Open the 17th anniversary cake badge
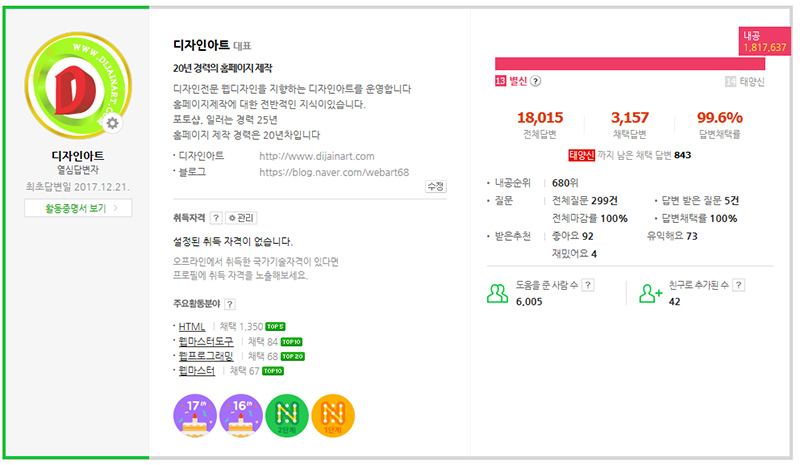This screenshot has width=800, height=465. coord(195,415)
